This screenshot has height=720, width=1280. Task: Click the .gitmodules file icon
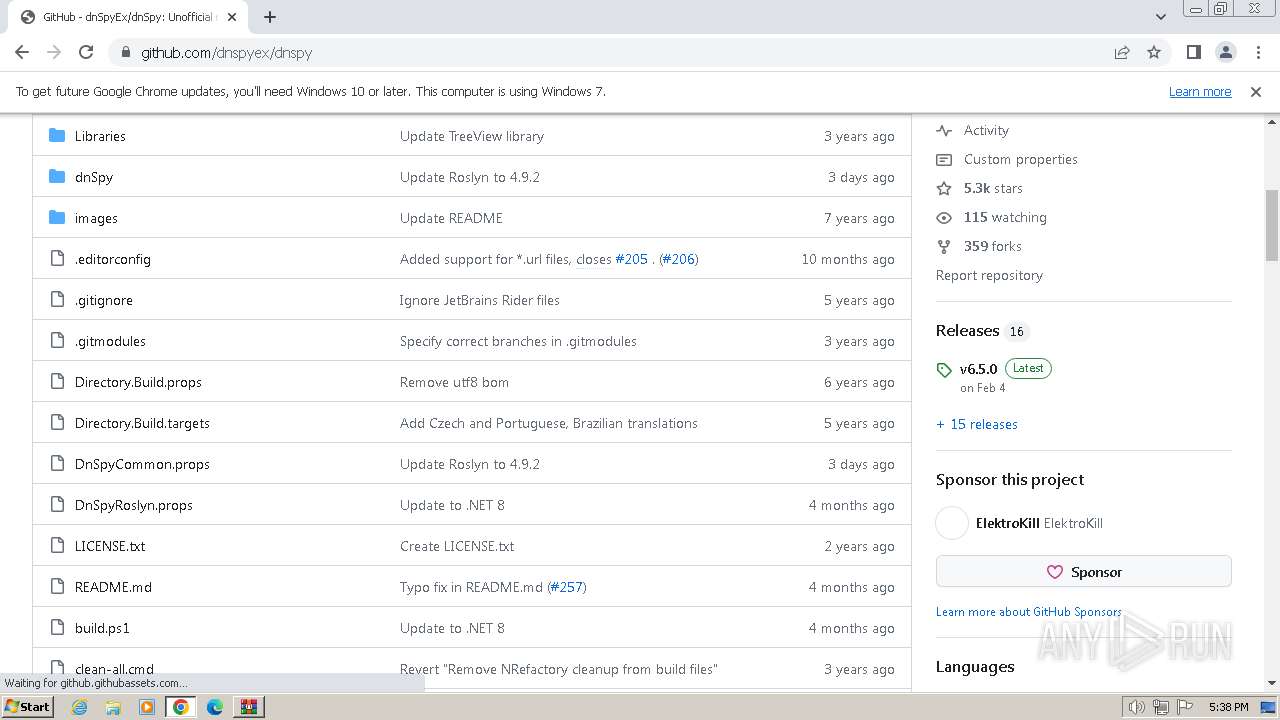coord(57,341)
